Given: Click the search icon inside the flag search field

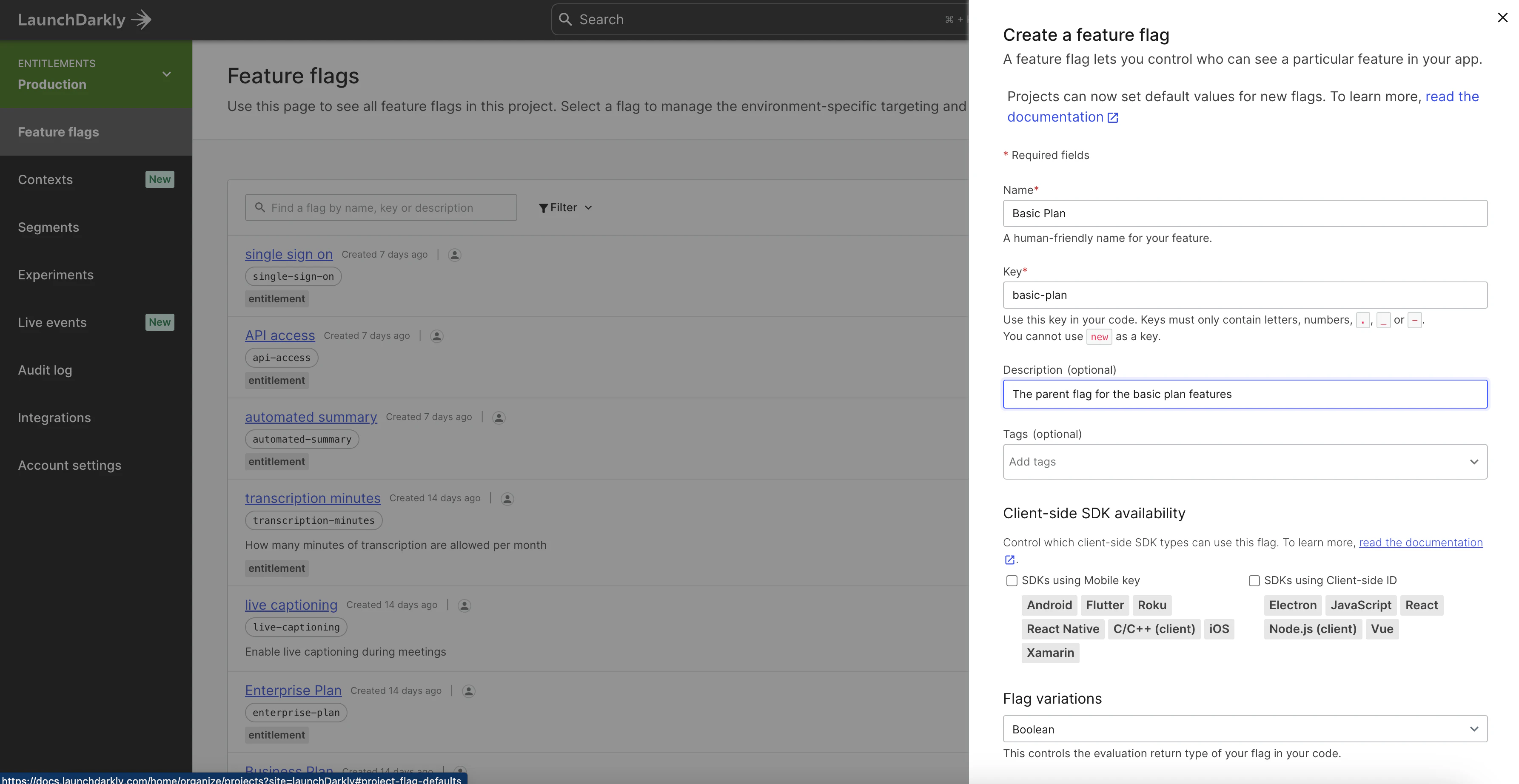Looking at the screenshot, I should (x=260, y=207).
